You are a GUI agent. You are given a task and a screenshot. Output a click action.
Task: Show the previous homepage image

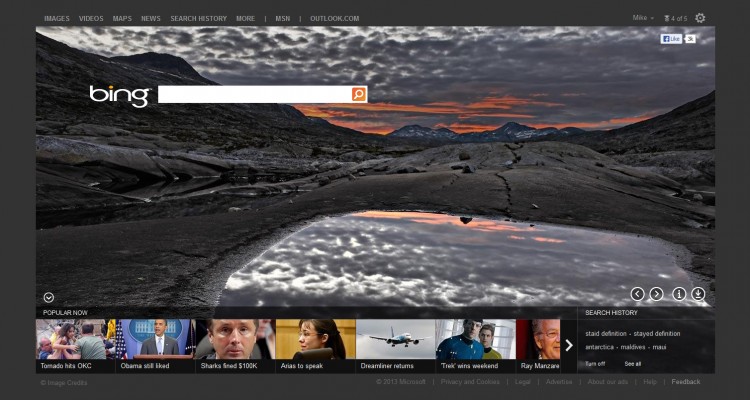(x=637, y=294)
